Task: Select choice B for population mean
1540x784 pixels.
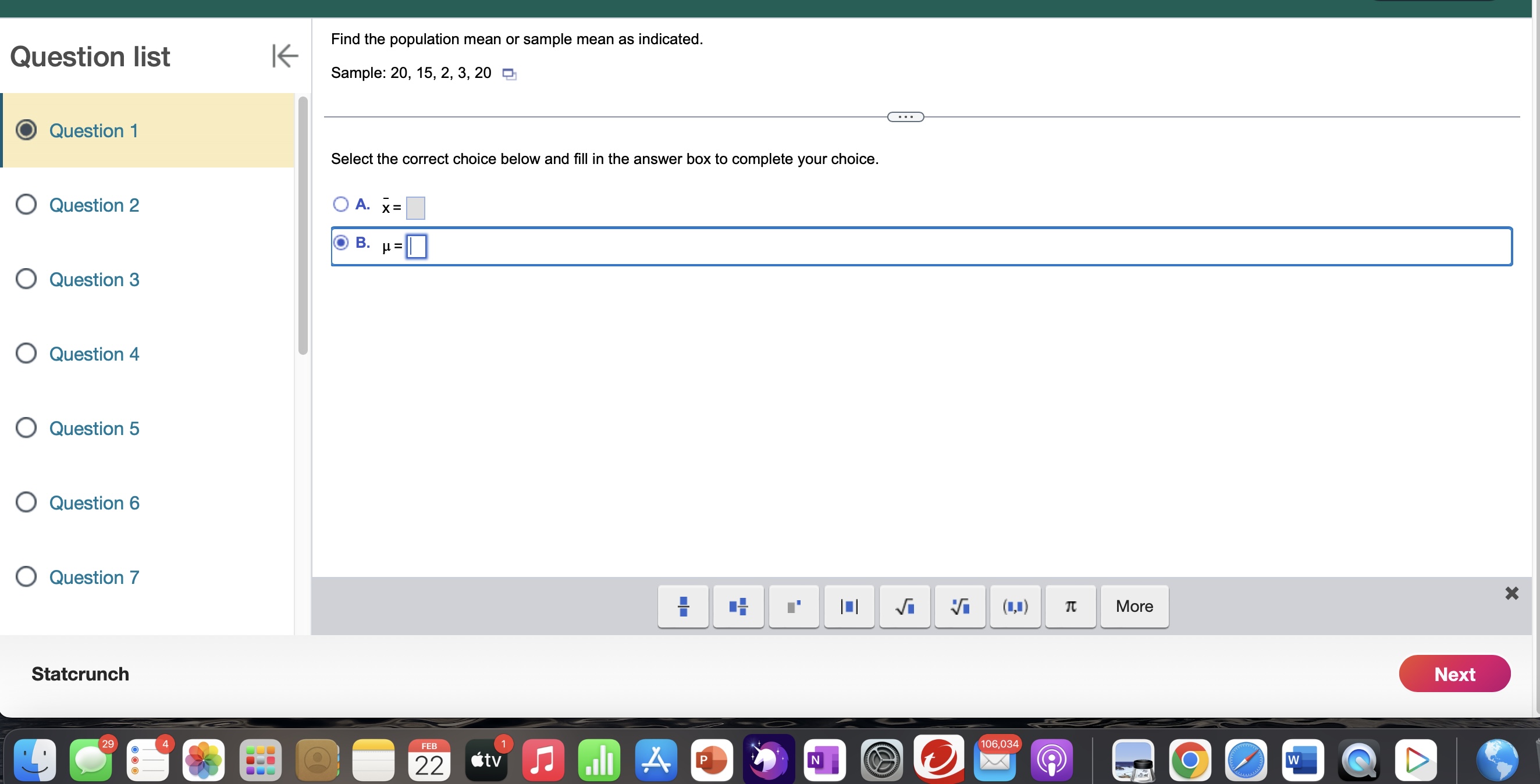Action: (x=341, y=243)
